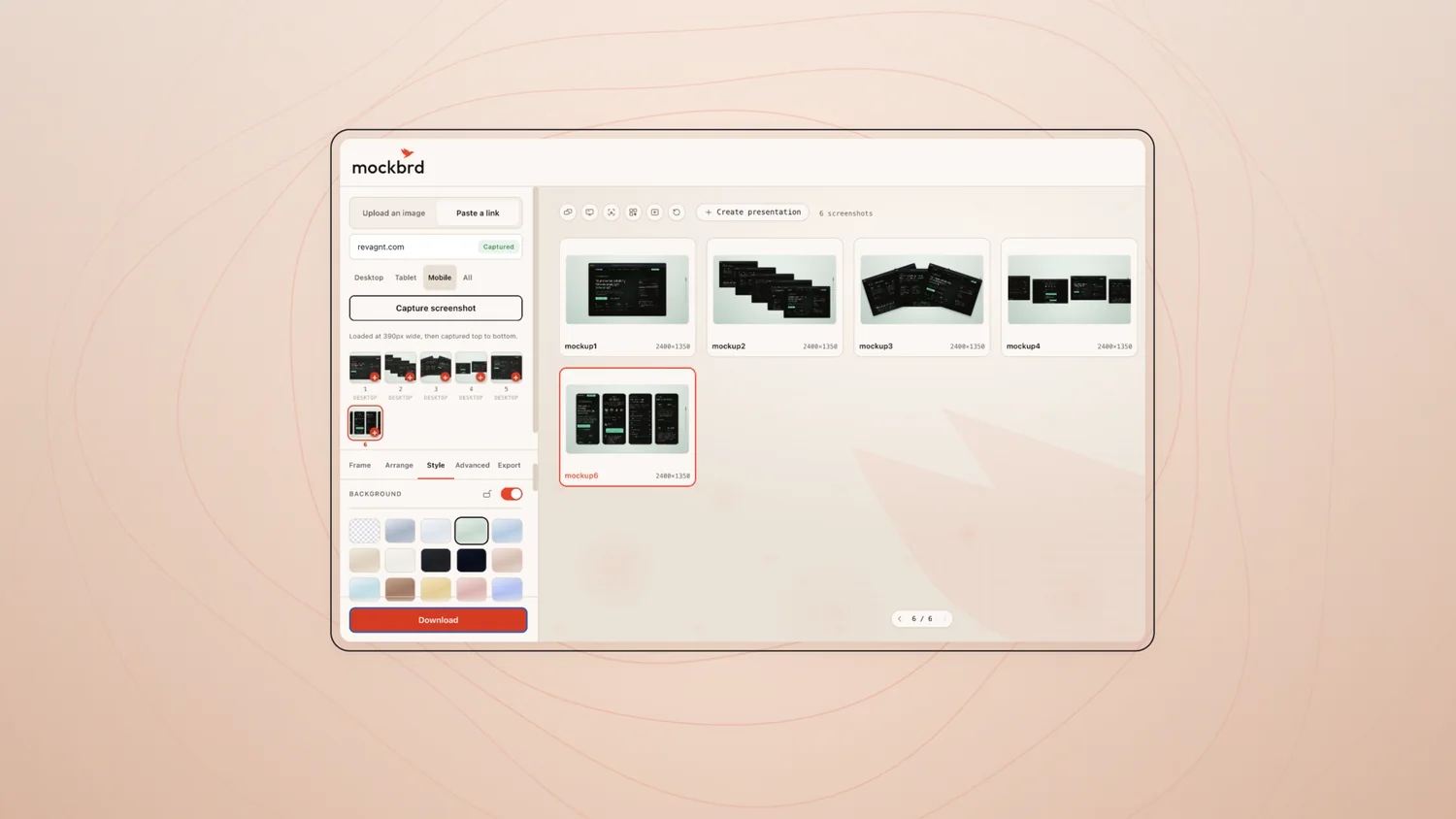This screenshot has width=1456, height=819.
Task: Click the lock icon beside Background toggle
Action: (487, 494)
